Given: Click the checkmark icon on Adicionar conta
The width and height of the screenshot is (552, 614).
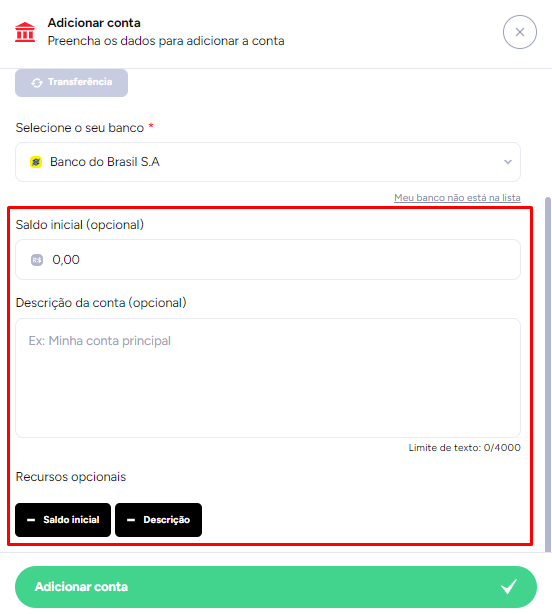Looking at the screenshot, I should [509, 586].
